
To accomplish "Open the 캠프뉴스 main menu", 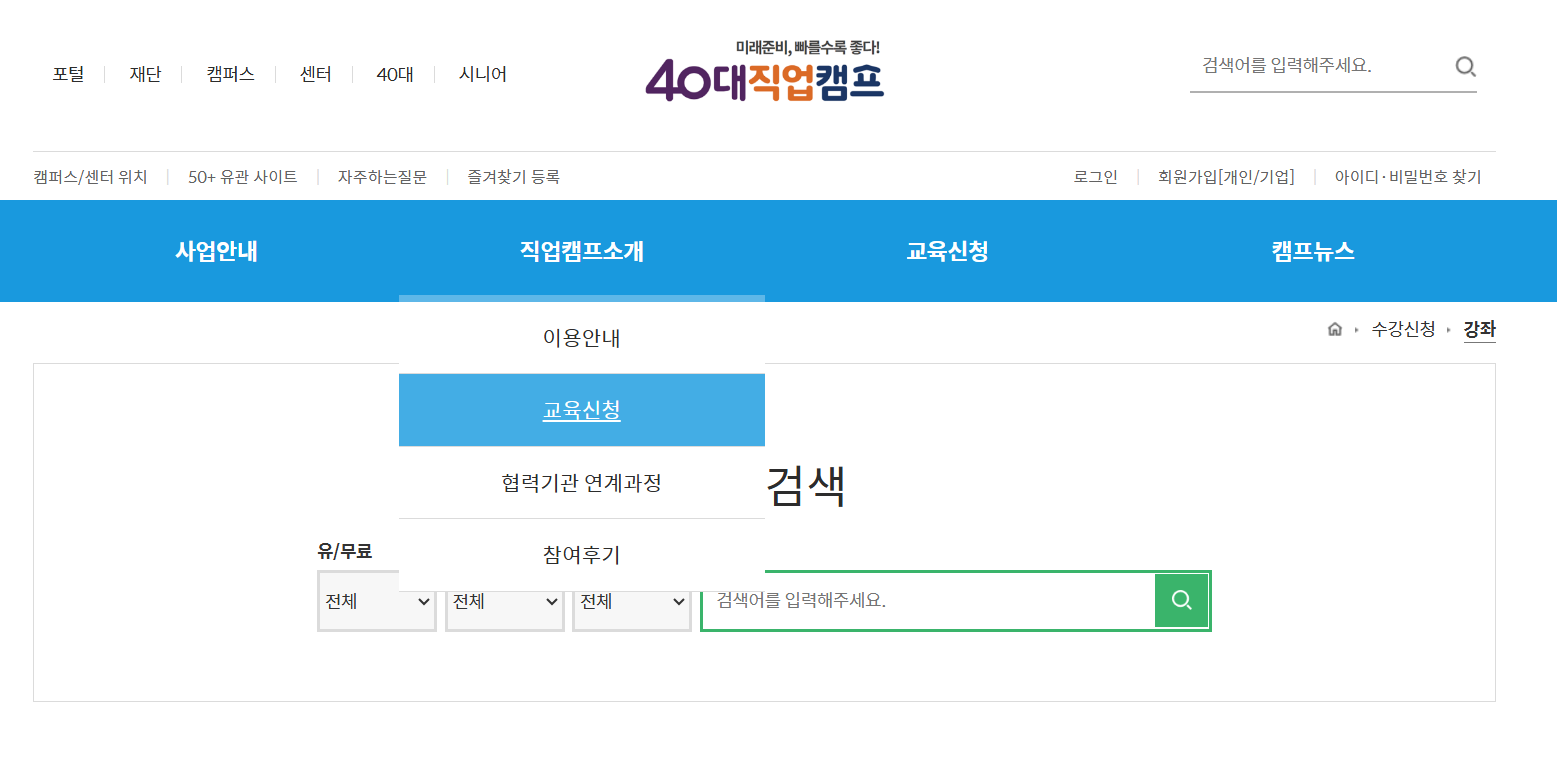I will click(1312, 251).
